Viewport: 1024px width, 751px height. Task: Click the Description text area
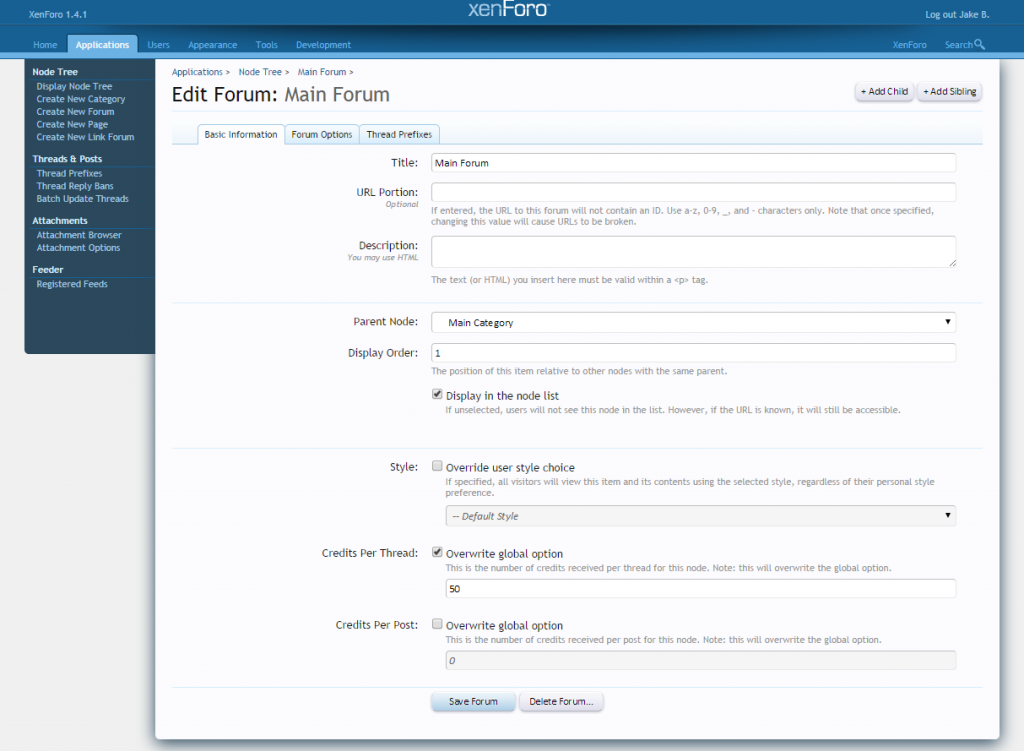pos(694,251)
